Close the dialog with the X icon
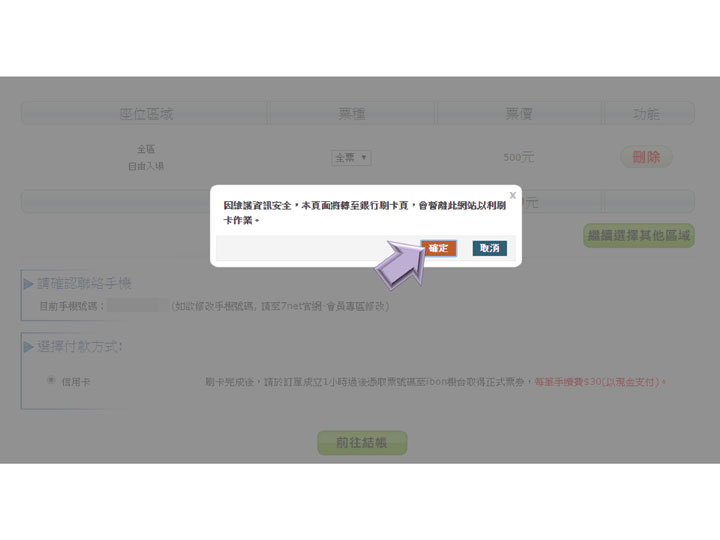 click(x=513, y=195)
